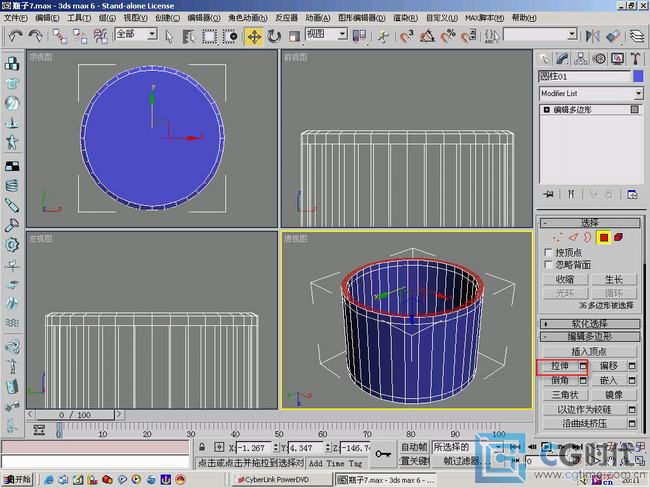Toggle absolute/offset transform type-in icon
650x488 pixels.
tap(219, 447)
